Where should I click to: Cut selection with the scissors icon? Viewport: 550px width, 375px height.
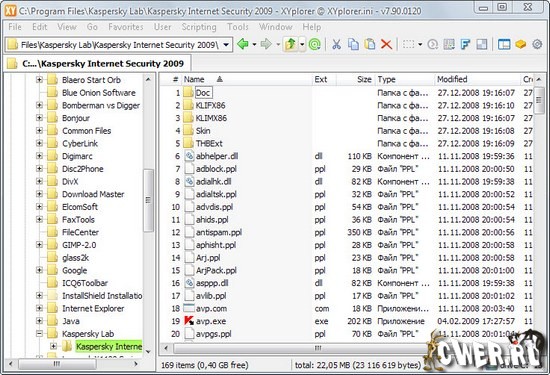tap(336, 45)
